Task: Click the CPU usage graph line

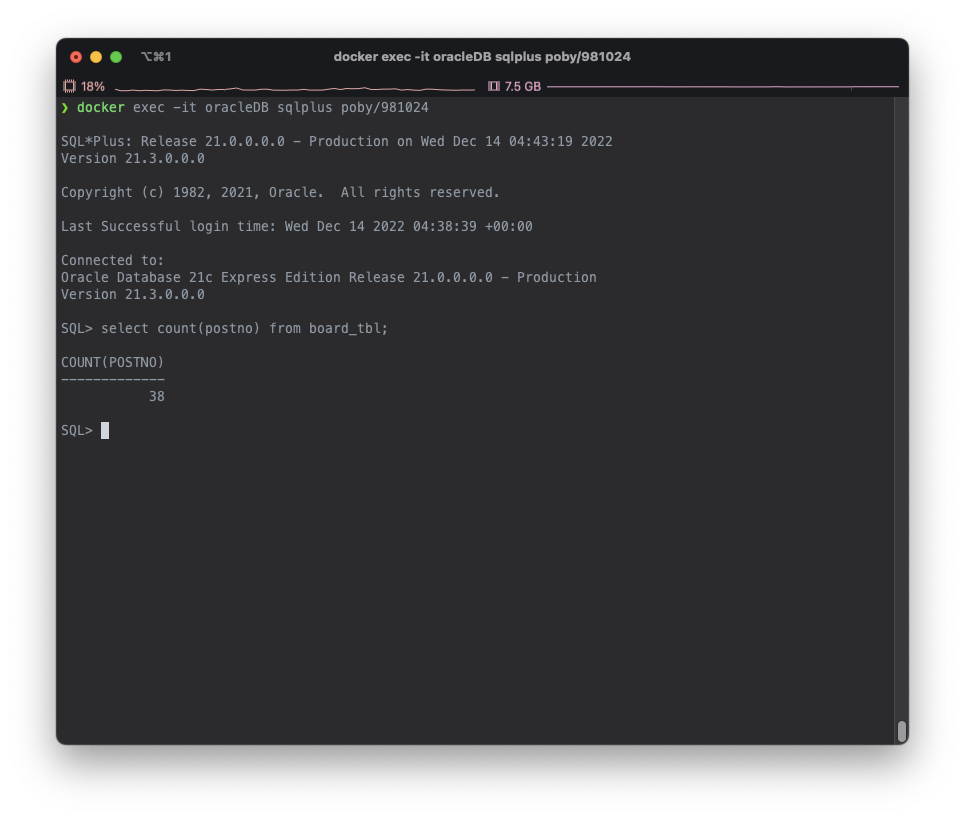Action: [295, 89]
